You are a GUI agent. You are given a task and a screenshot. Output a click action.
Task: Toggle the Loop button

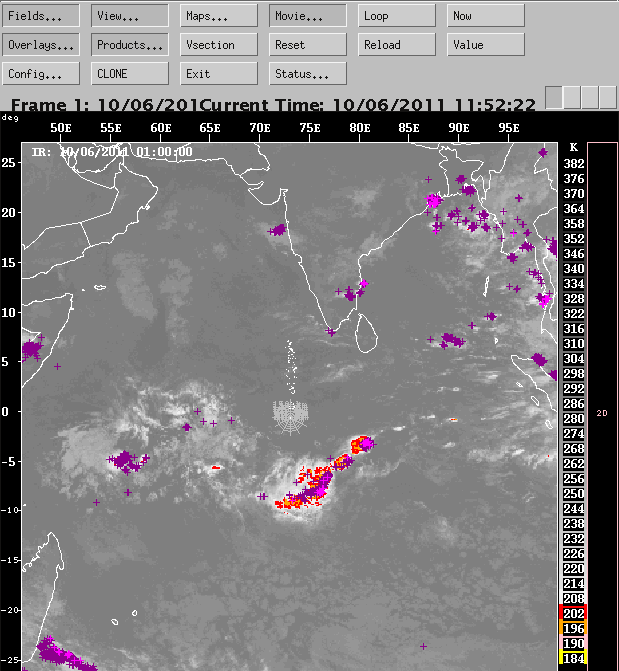397,16
